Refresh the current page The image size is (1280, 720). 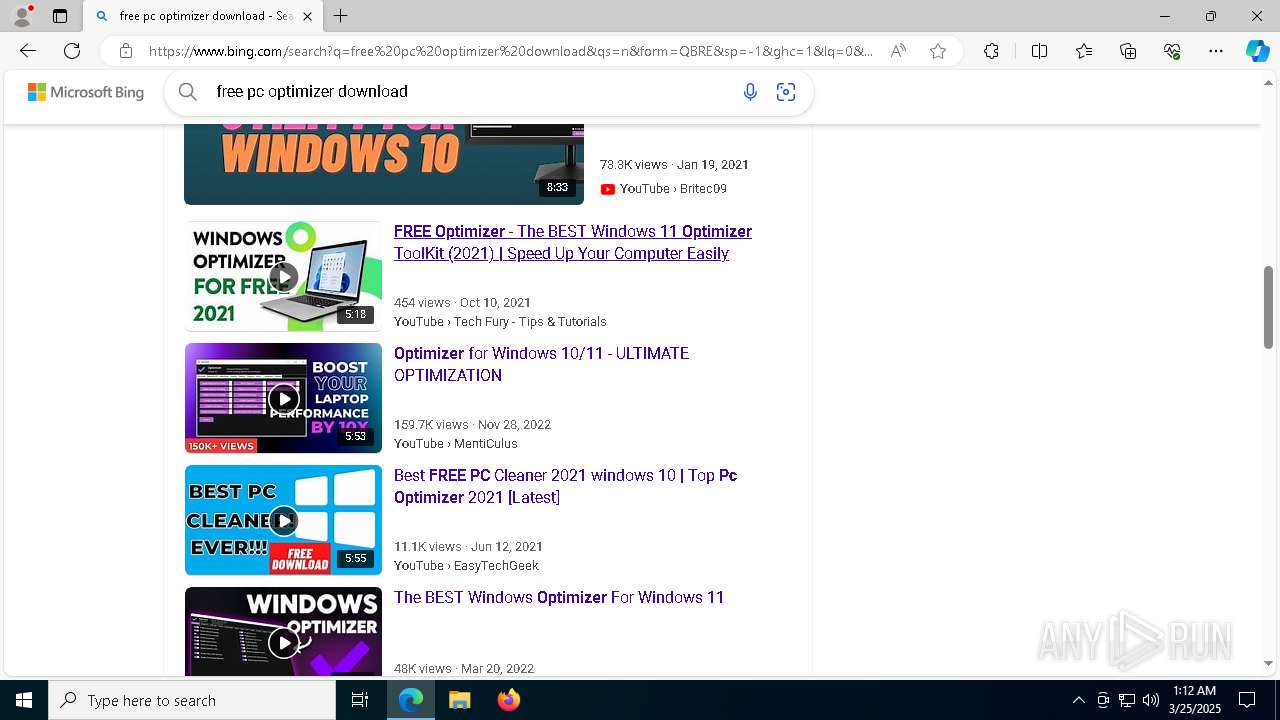coord(72,51)
